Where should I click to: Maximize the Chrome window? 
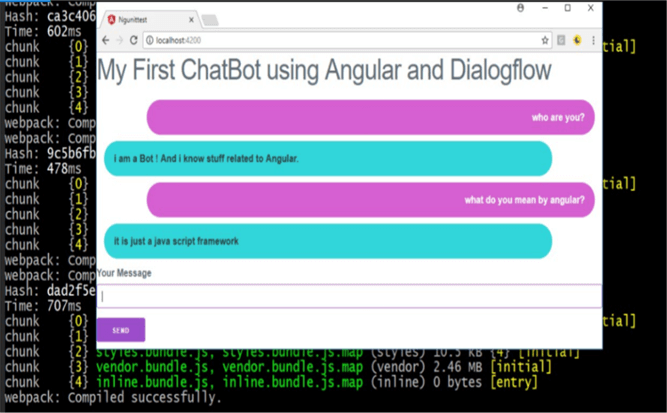(x=567, y=8)
